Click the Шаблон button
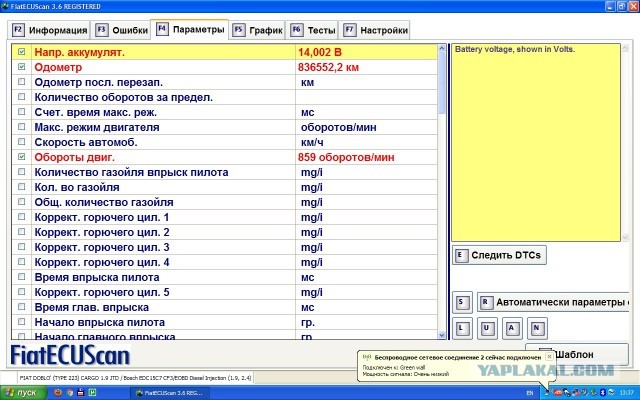The width and height of the screenshot is (640, 400). click(577, 354)
